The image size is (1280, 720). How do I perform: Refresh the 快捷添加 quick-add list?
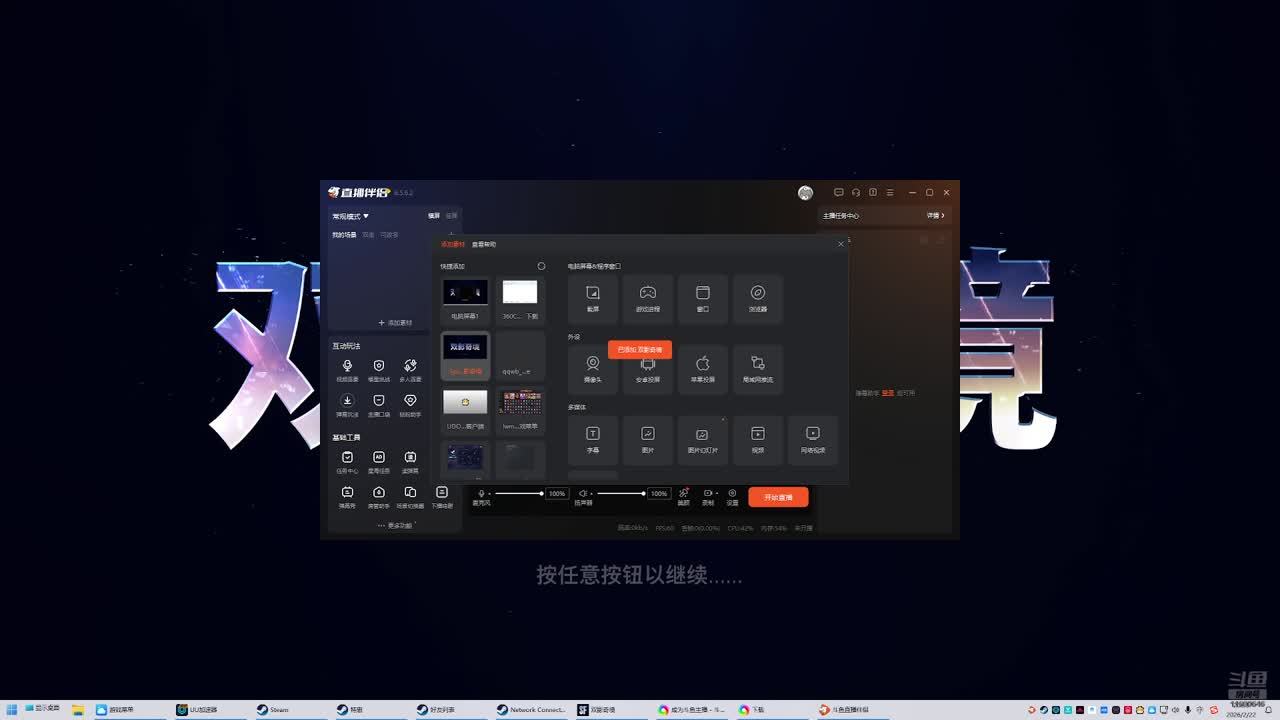[541, 266]
